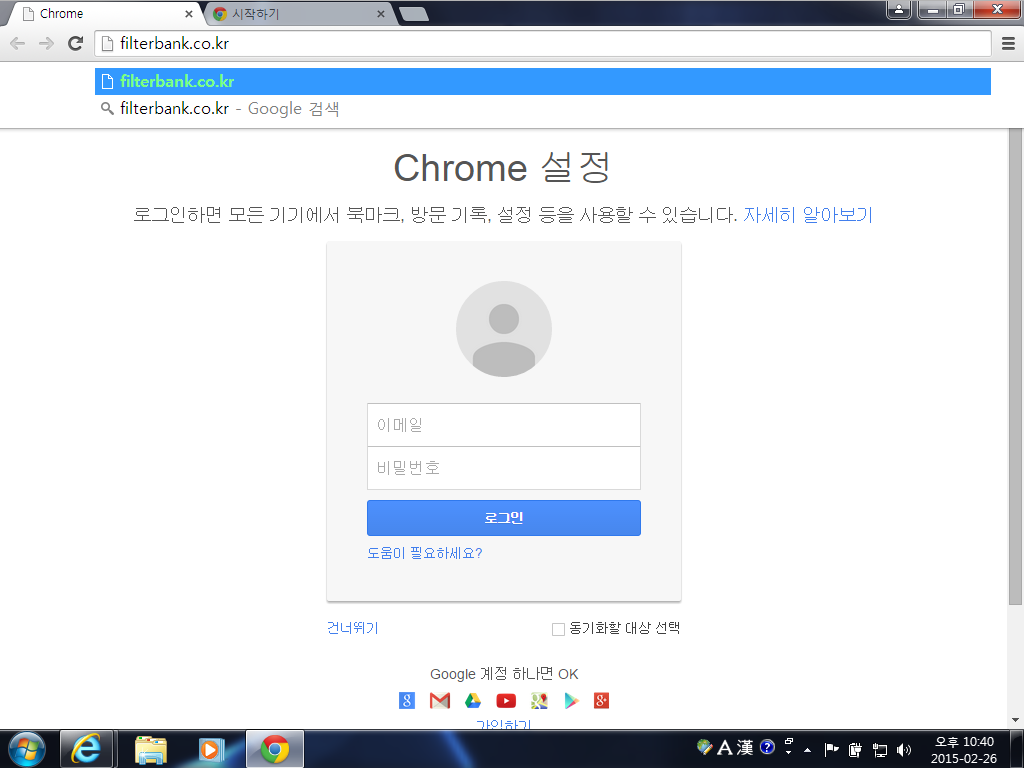Open the IME language bar options arrow
The width and height of the screenshot is (1024, 768).
(x=789, y=752)
